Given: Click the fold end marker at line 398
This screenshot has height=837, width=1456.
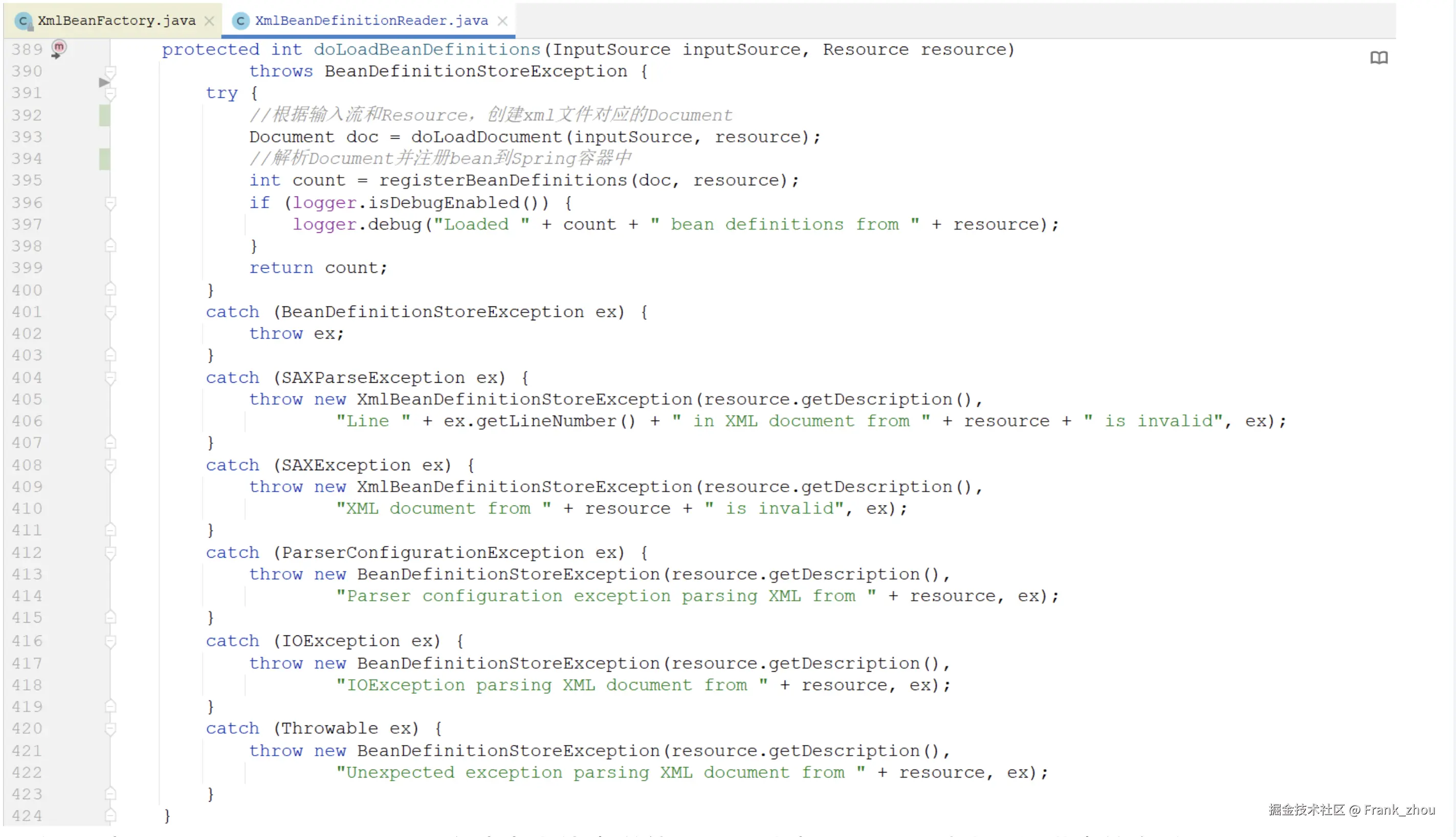Looking at the screenshot, I should 111,246.
